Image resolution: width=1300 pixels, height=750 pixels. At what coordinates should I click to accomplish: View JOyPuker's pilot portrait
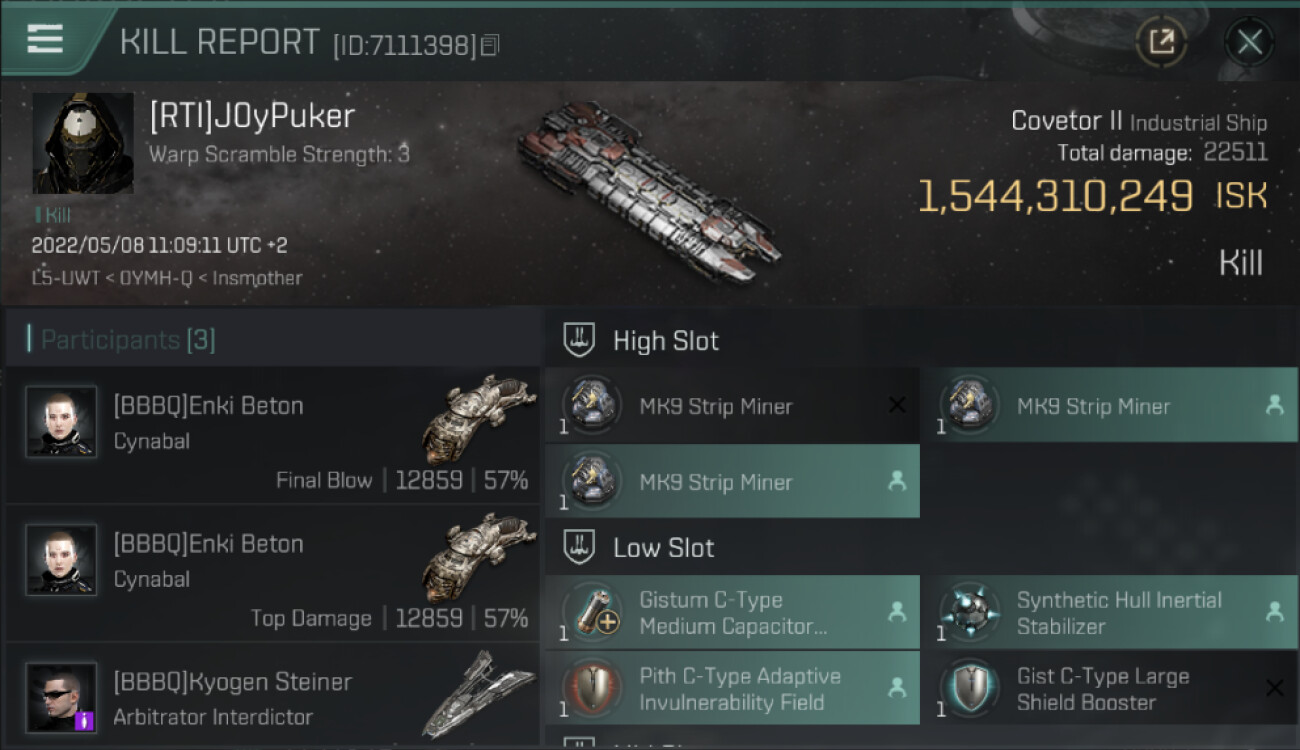point(82,143)
